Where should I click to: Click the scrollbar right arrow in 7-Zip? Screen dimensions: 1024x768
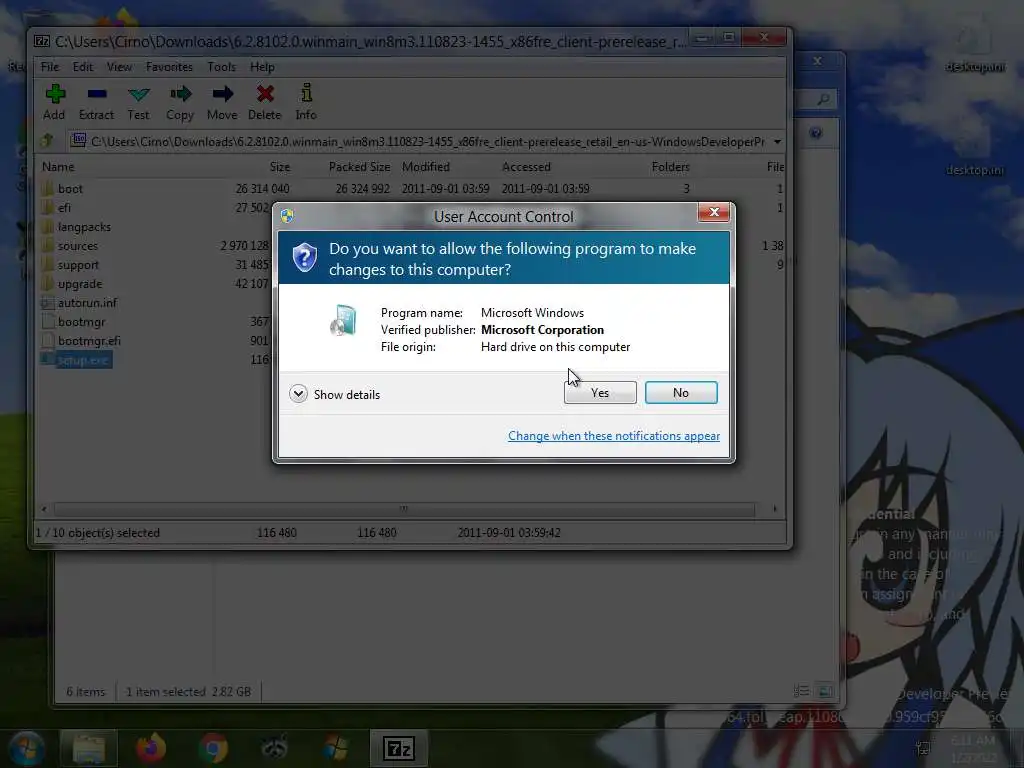(775, 508)
